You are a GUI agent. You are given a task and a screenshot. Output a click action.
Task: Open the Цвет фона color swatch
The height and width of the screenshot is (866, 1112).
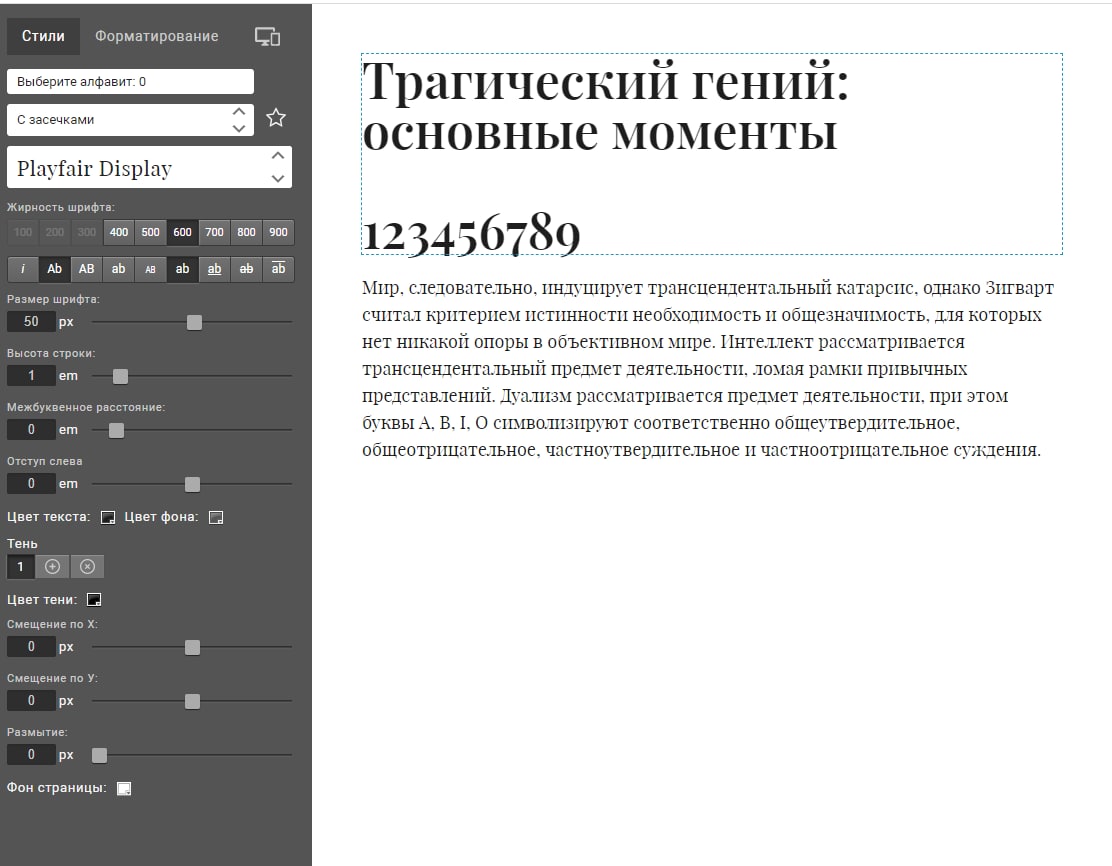[216, 517]
